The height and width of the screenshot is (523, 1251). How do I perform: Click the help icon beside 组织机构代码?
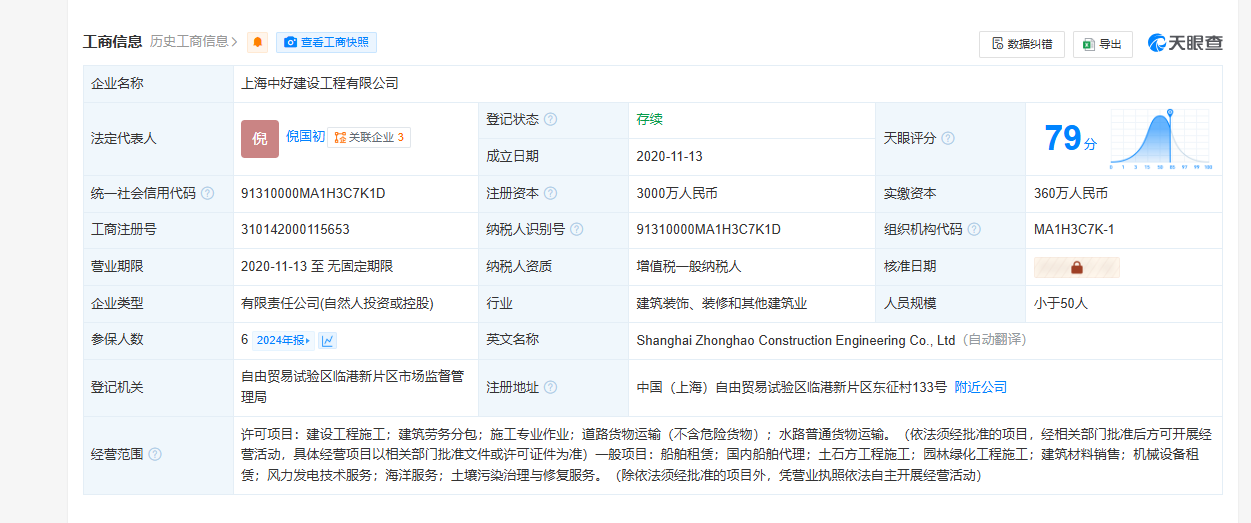click(x=974, y=230)
